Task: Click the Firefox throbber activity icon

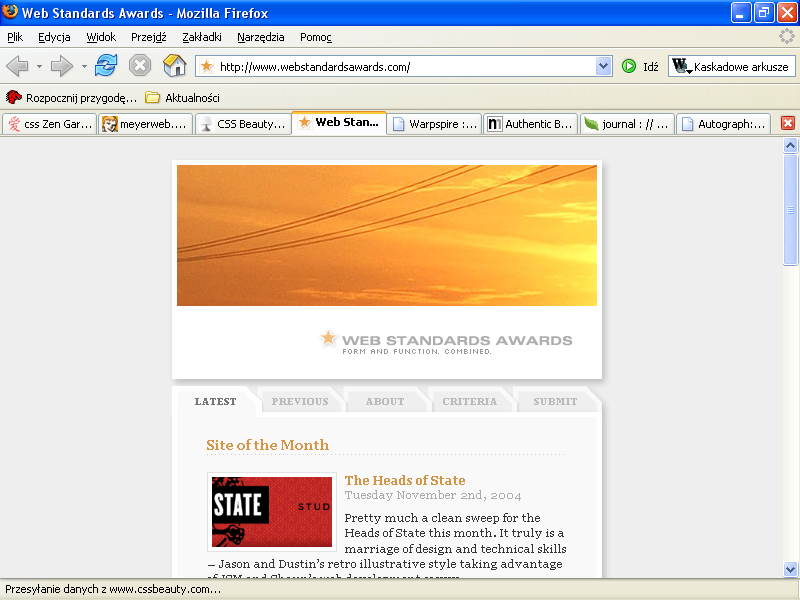Action: pos(787,36)
